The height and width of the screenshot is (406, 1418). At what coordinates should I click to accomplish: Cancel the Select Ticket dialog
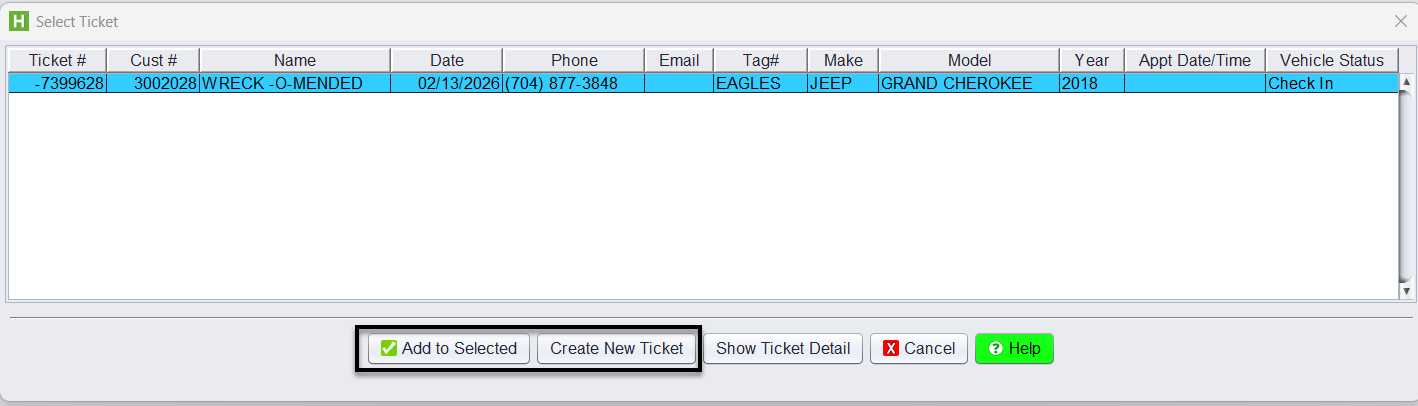918,349
